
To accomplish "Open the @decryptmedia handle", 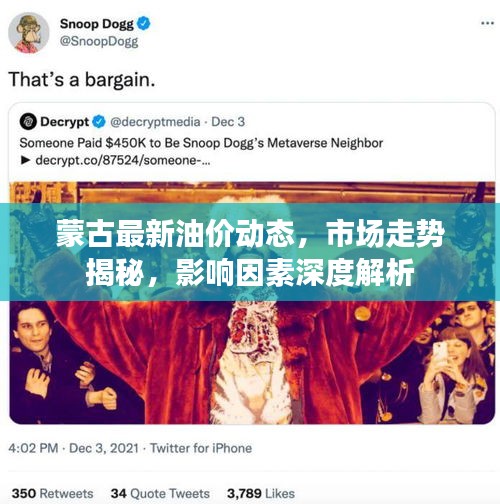I will pyautogui.click(x=155, y=122).
